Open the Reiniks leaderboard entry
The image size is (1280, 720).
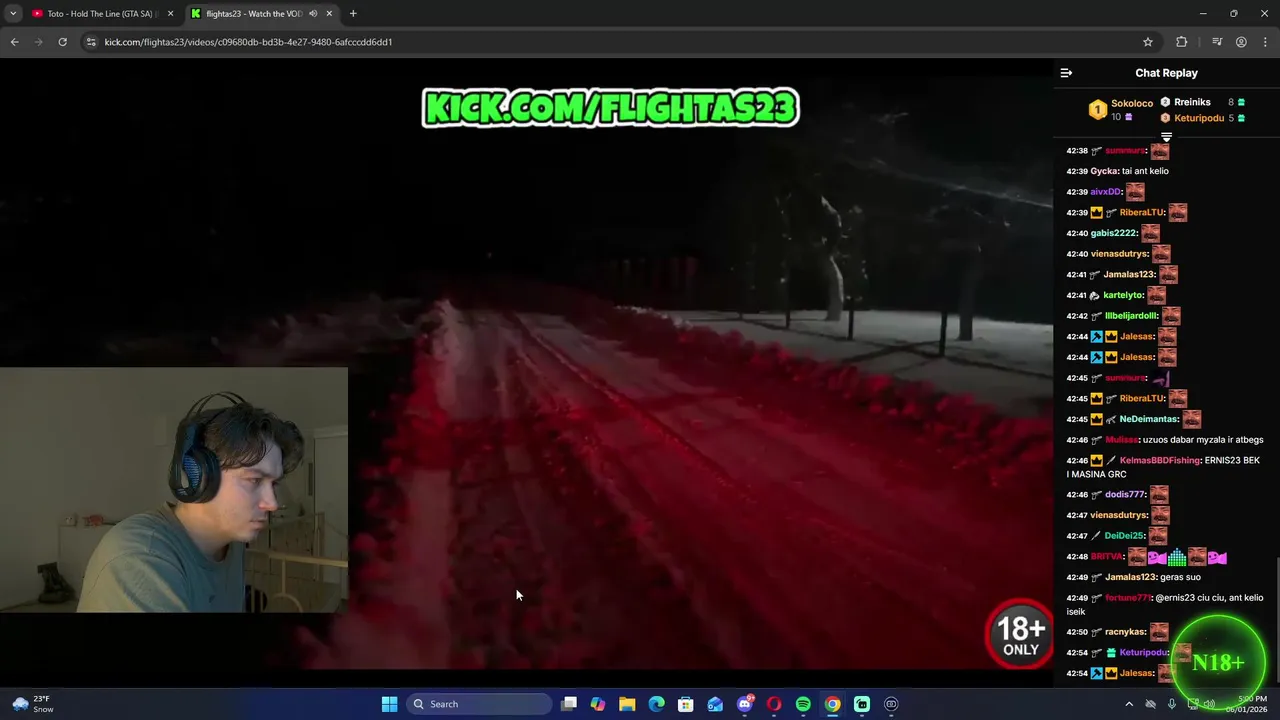(x=1202, y=102)
